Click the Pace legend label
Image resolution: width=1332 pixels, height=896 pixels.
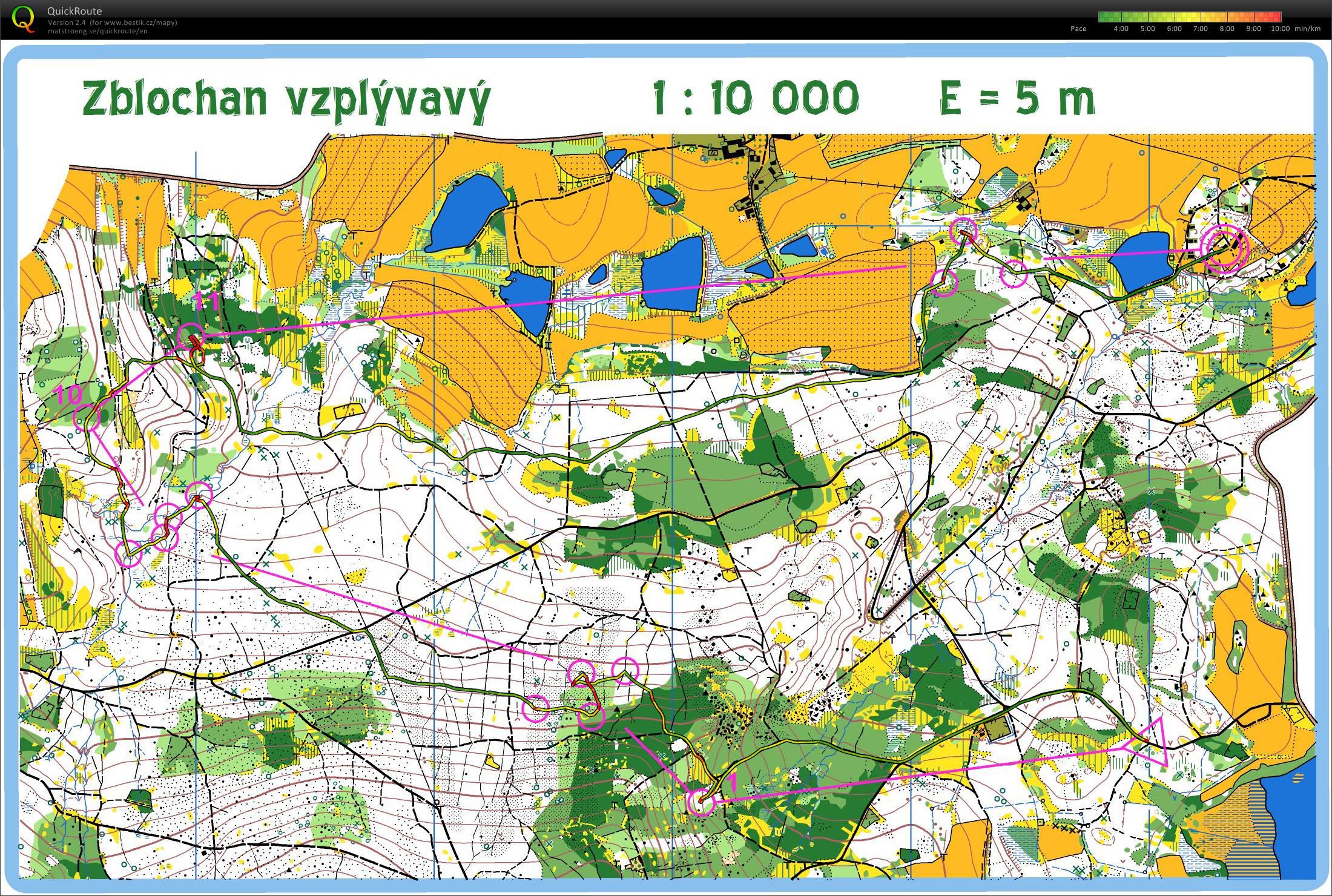point(1078,28)
